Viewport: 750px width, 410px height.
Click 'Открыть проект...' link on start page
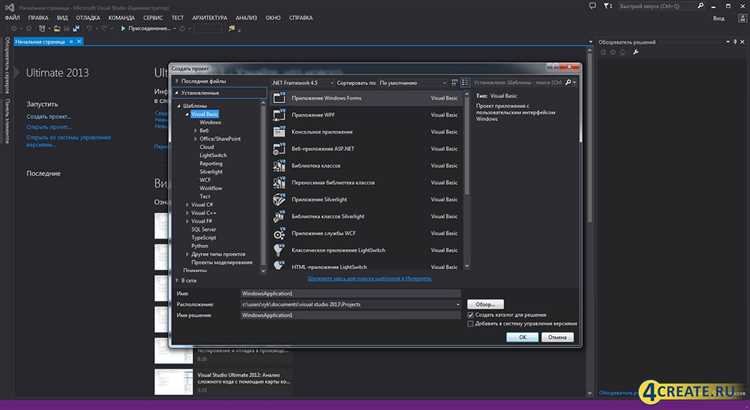click(49, 127)
